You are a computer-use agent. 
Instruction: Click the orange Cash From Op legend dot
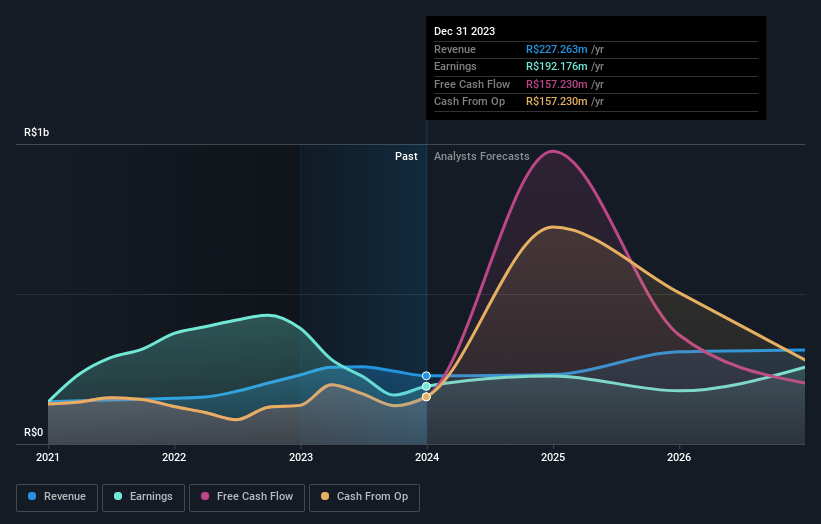[325, 496]
